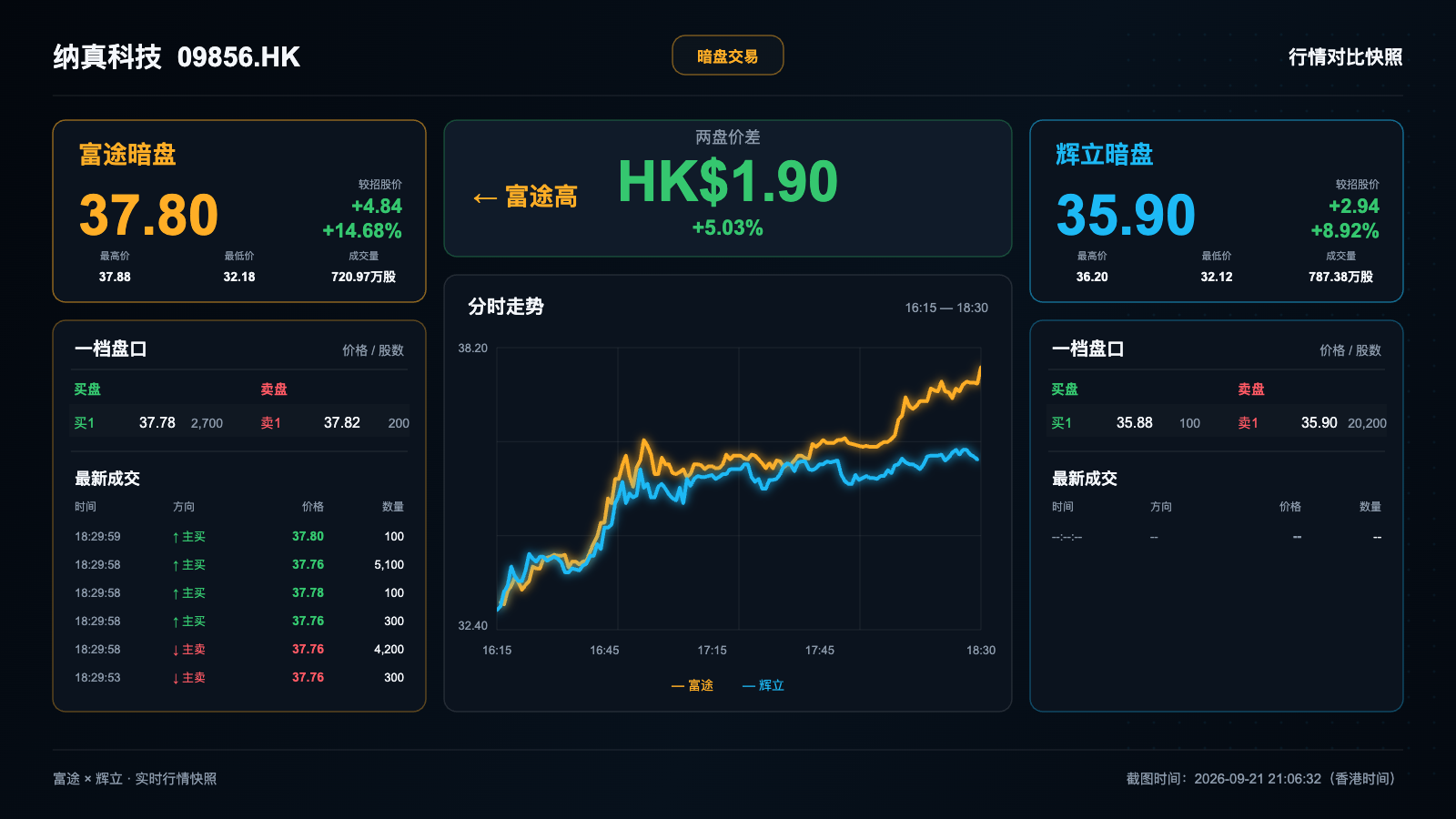Click the 富途暗盘 card heading
This screenshot has width=1456, height=819.
tap(127, 155)
